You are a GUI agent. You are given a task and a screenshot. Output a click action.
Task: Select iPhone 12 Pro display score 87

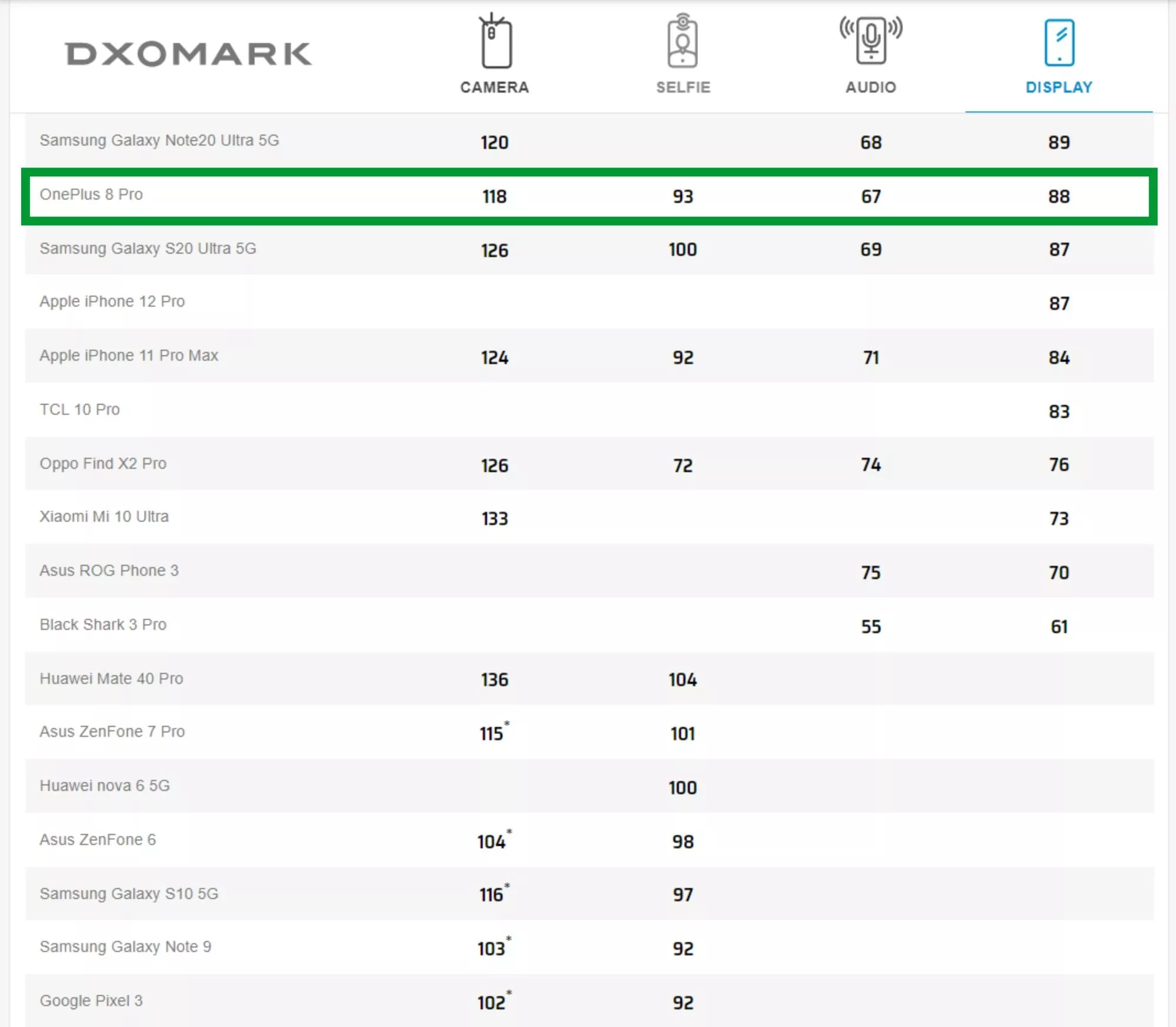(x=1059, y=304)
